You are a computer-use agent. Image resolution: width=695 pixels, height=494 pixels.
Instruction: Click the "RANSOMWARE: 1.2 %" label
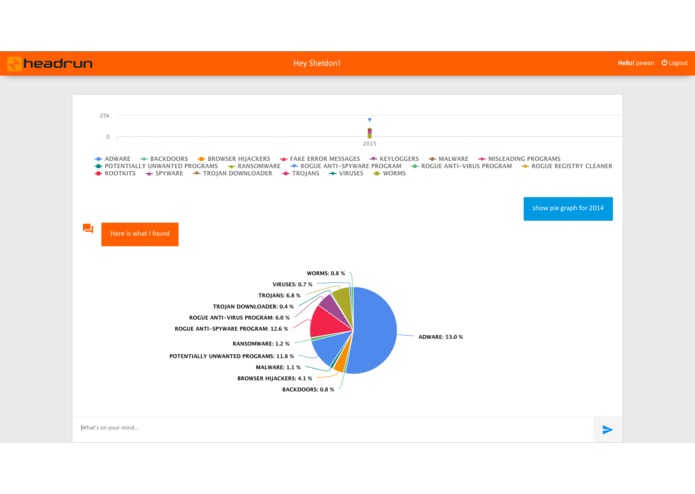click(x=261, y=344)
